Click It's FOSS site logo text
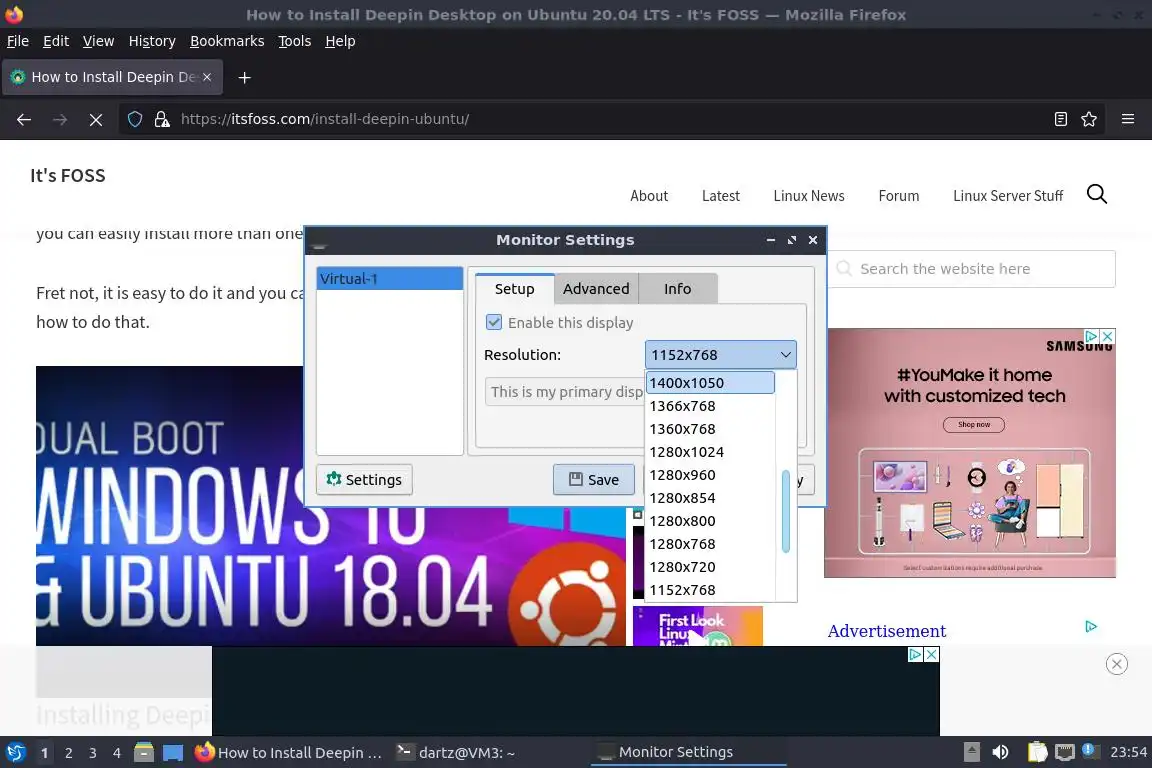The image size is (1152, 768). 68,176
